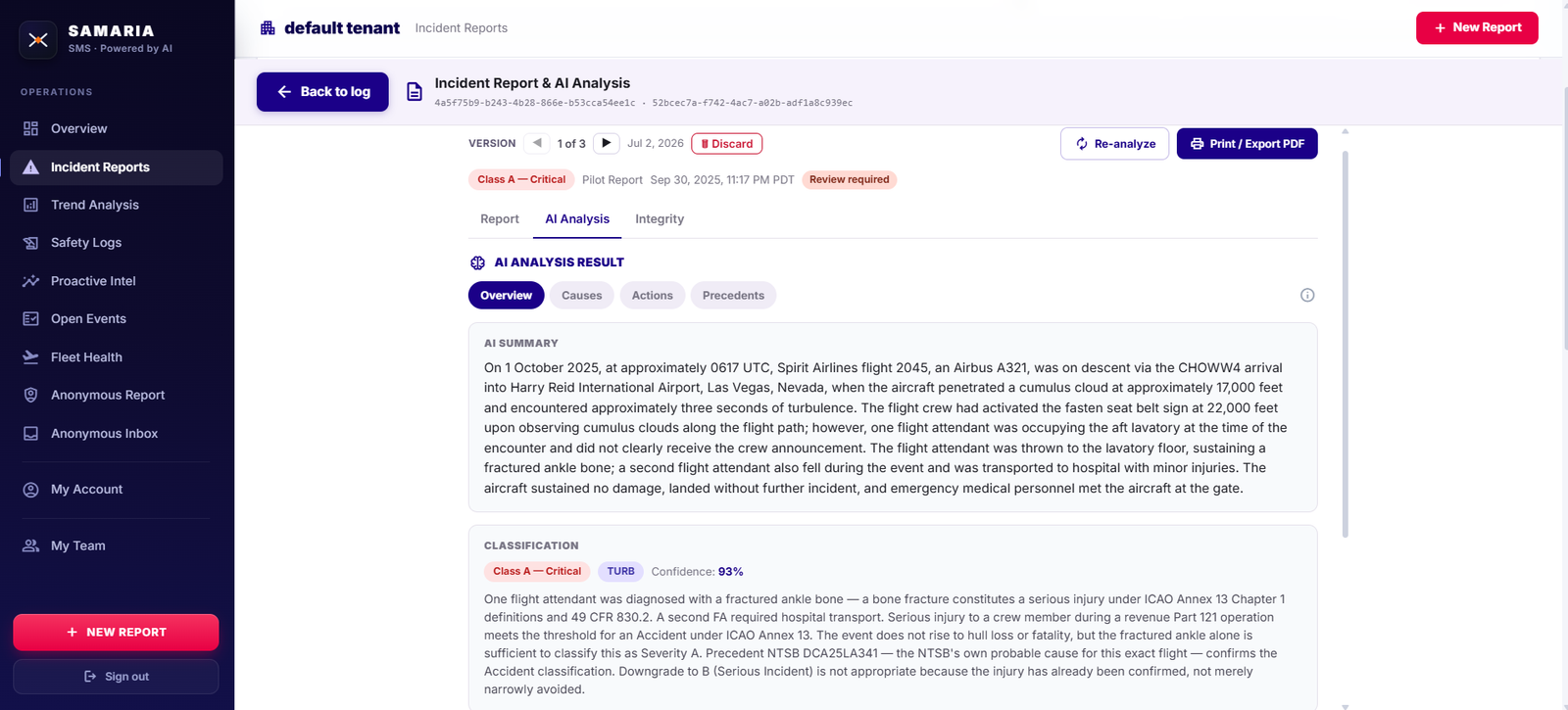Open Anonymous Inbox
This screenshot has width=1568, height=710.
point(117,434)
